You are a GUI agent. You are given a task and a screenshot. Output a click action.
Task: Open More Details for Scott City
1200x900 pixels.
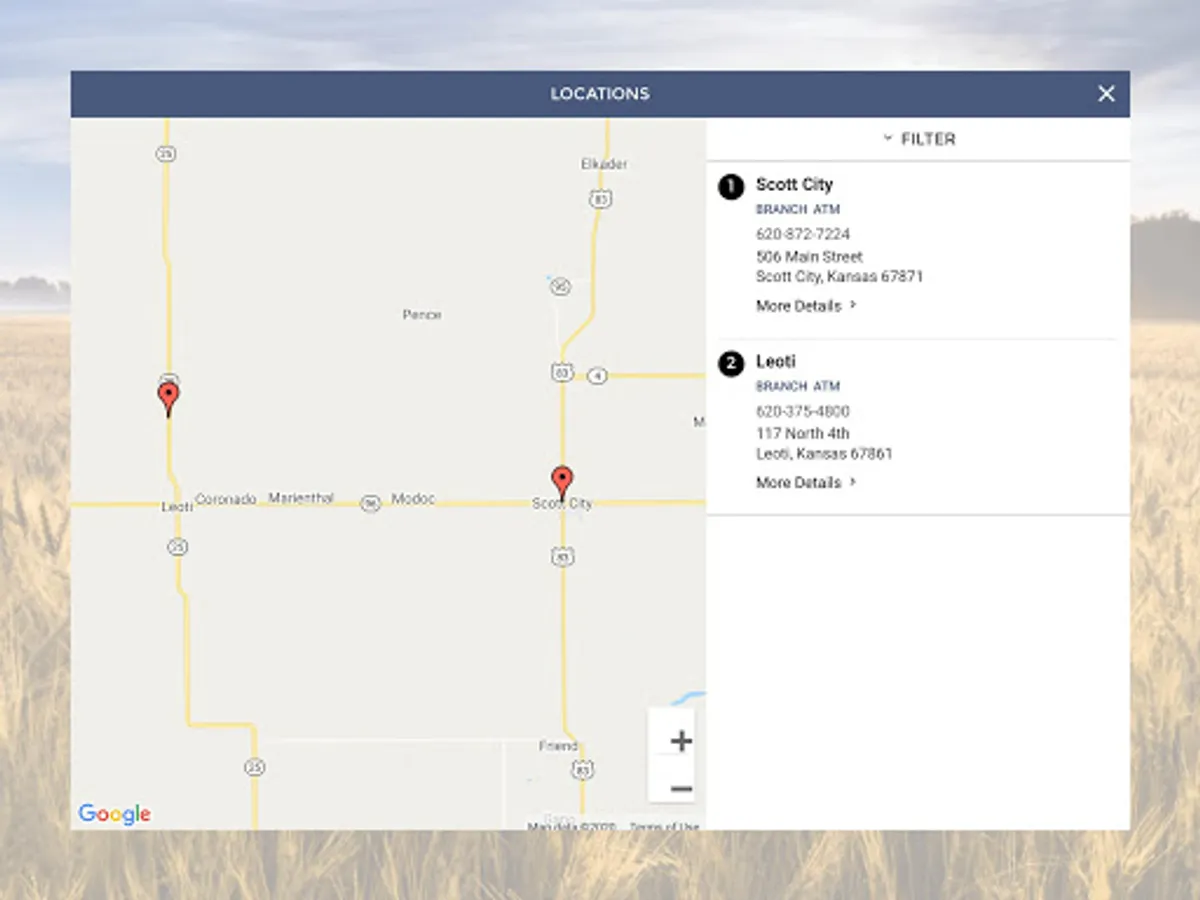[x=806, y=306]
